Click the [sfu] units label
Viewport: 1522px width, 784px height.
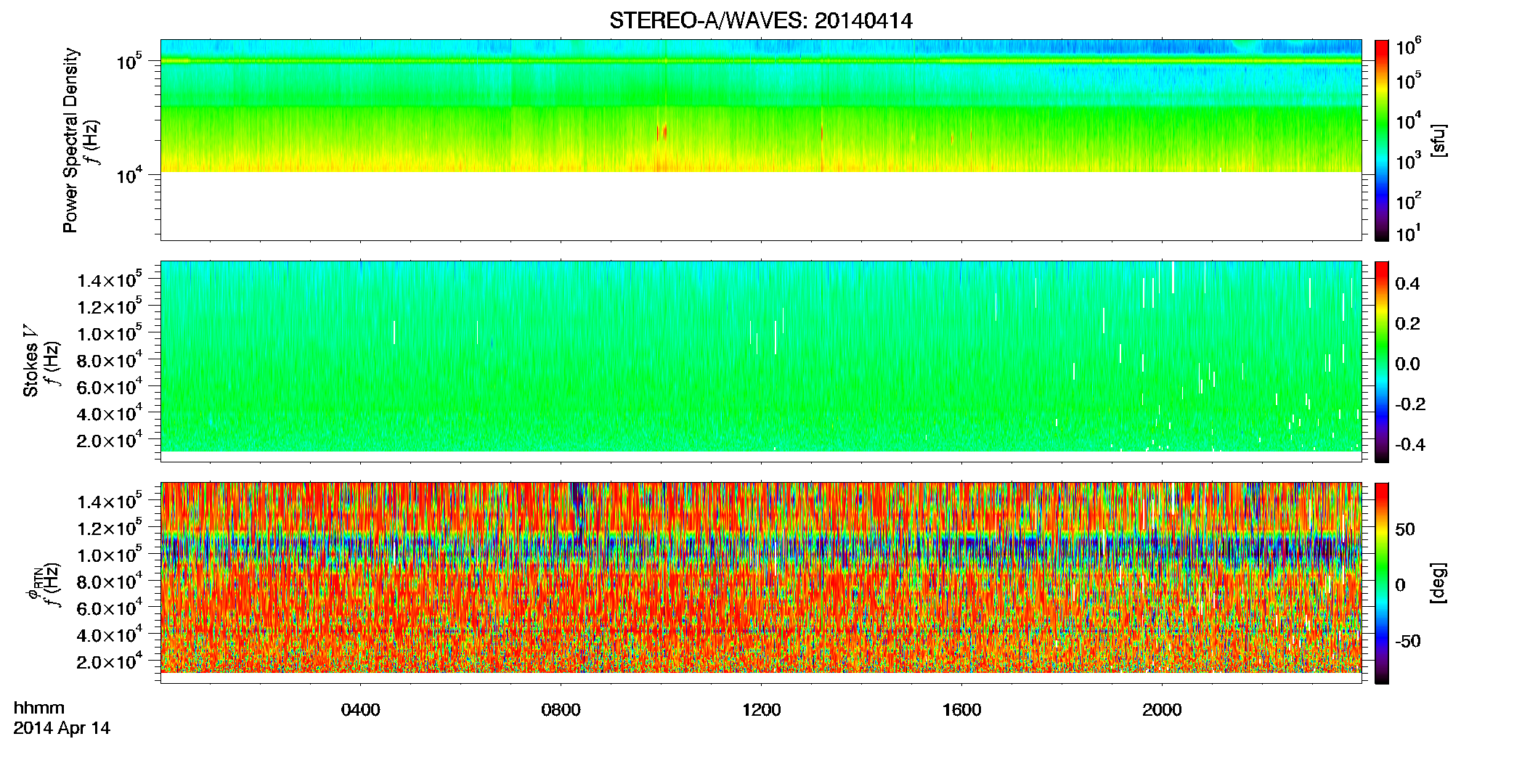1438,140
